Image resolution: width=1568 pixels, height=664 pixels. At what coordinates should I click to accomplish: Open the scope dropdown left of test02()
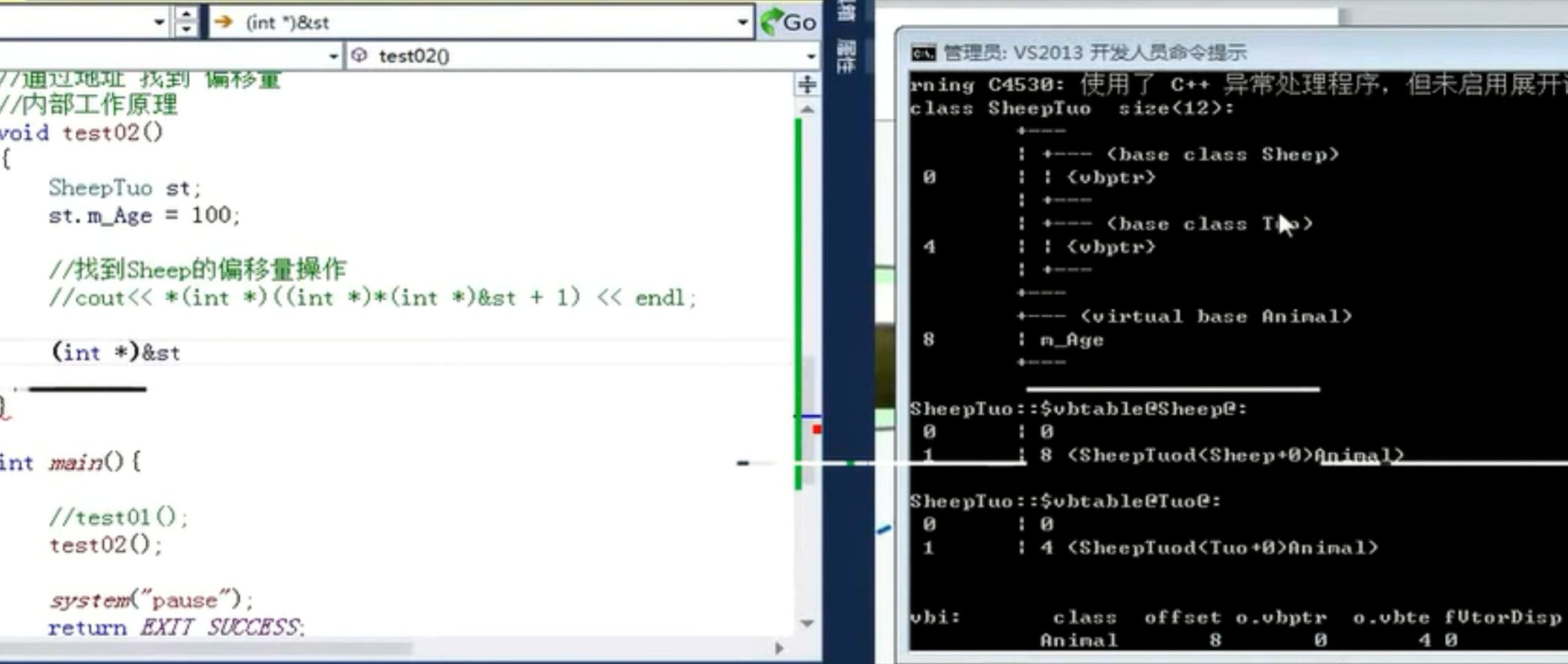(x=333, y=57)
